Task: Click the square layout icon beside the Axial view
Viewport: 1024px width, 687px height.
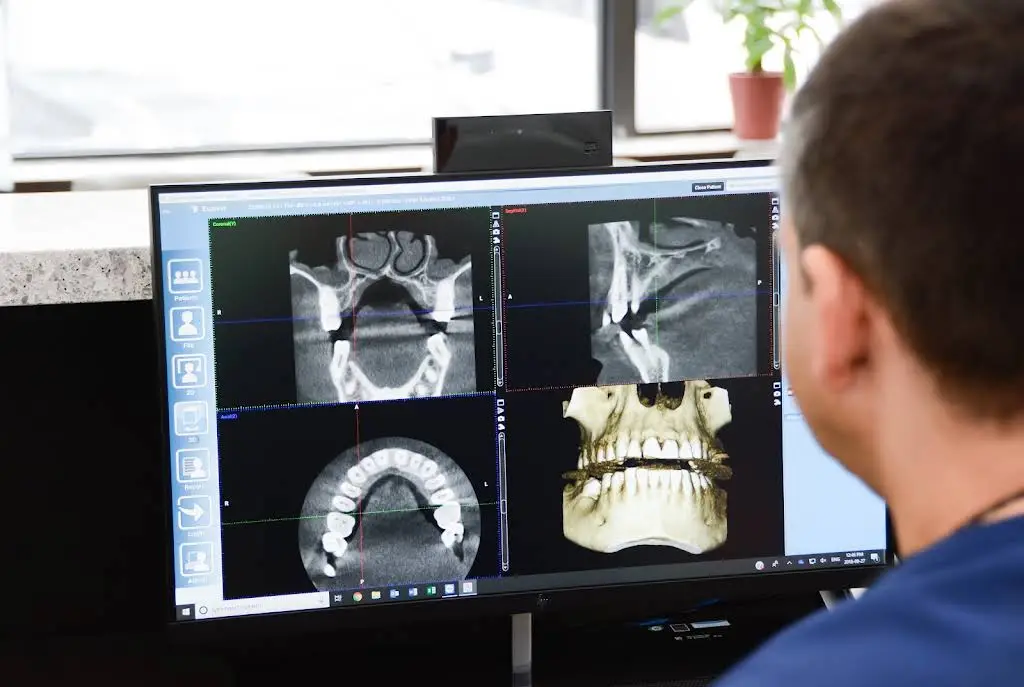Action: click(501, 403)
